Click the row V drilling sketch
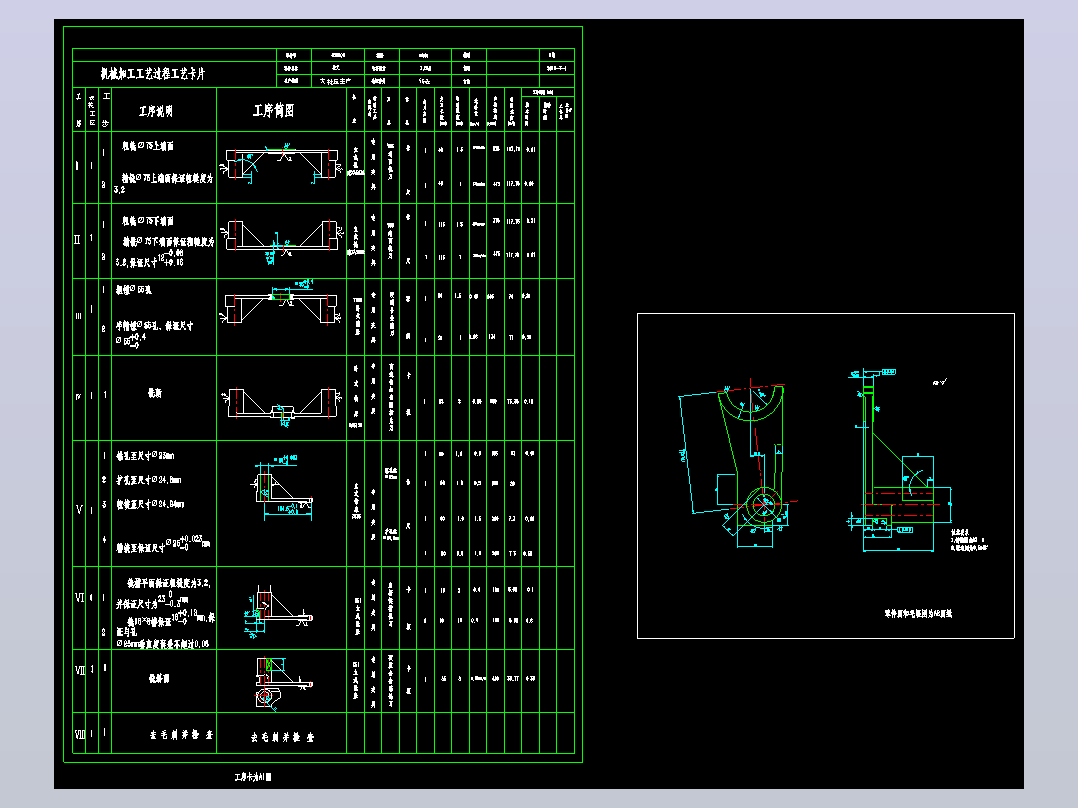Viewport: 1078px width, 808px height. (x=282, y=486)
